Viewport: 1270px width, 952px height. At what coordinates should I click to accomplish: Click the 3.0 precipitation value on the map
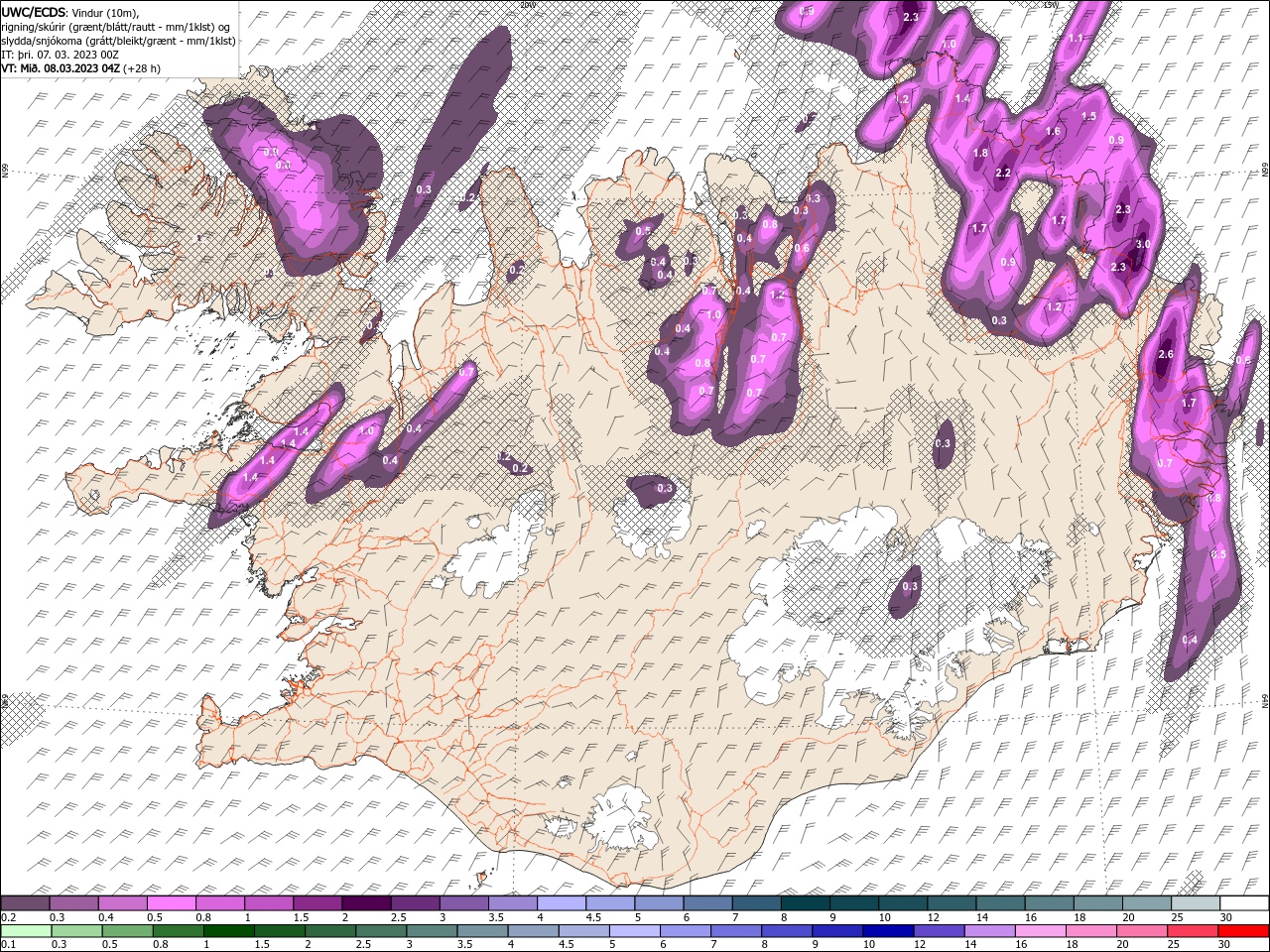point(1143,244)
